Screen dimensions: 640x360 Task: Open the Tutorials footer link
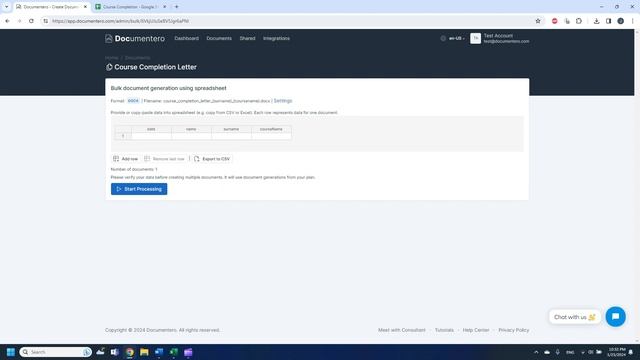pyautogui.click(x=444, y=330)
